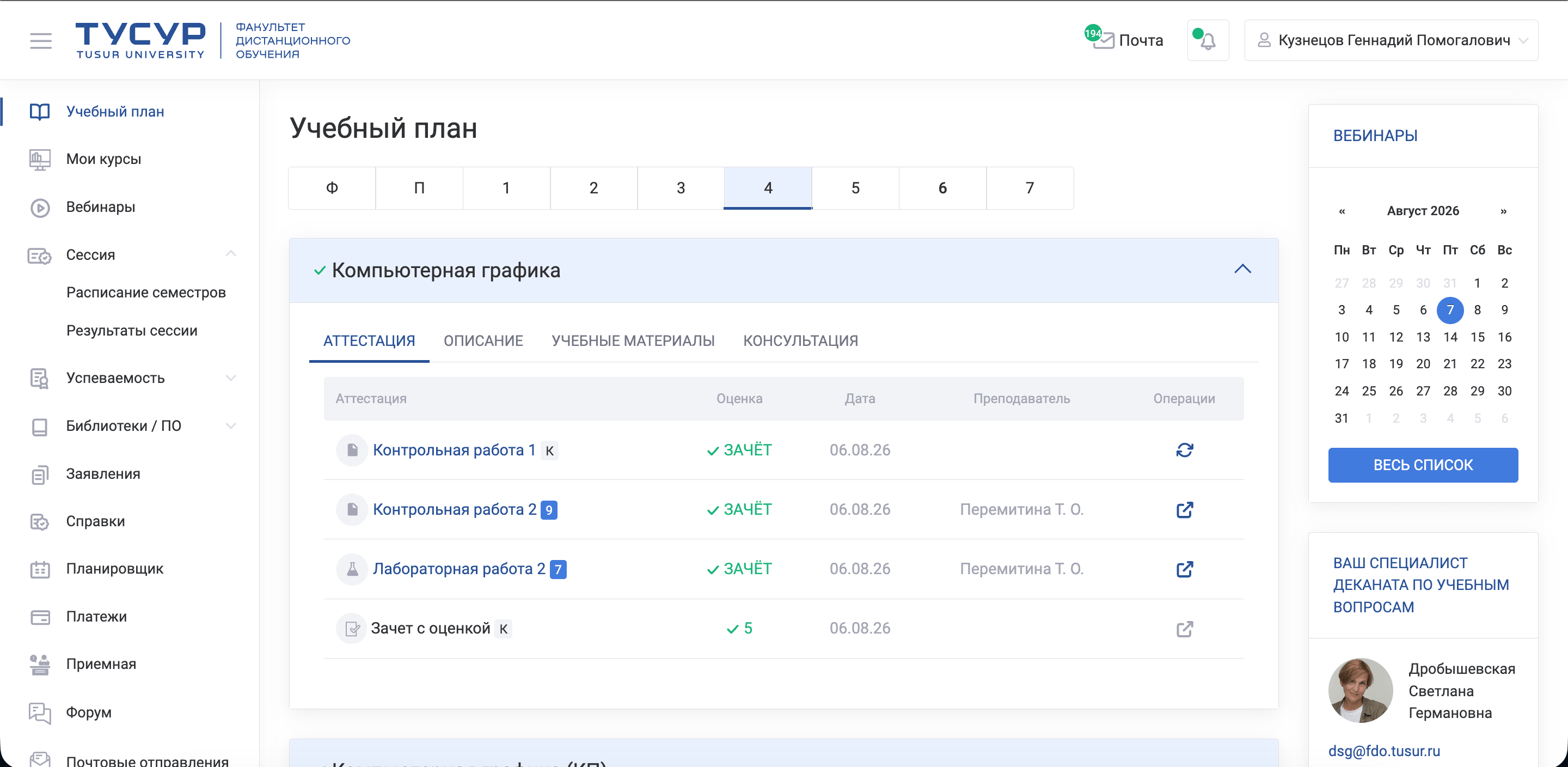This screenshot has height=767, width=1568.
Task: Click the ВЕБИНАРЫ widget heading
Action: point(1375,135)
